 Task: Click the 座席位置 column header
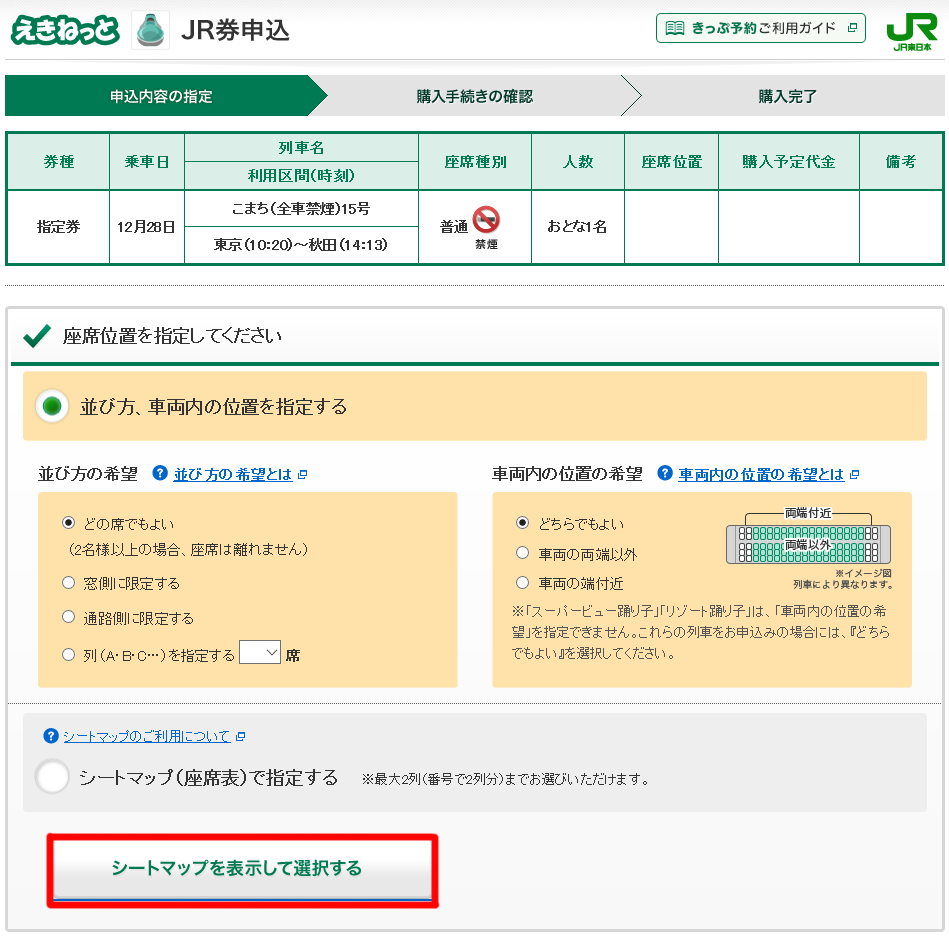[x=671, y=162]
